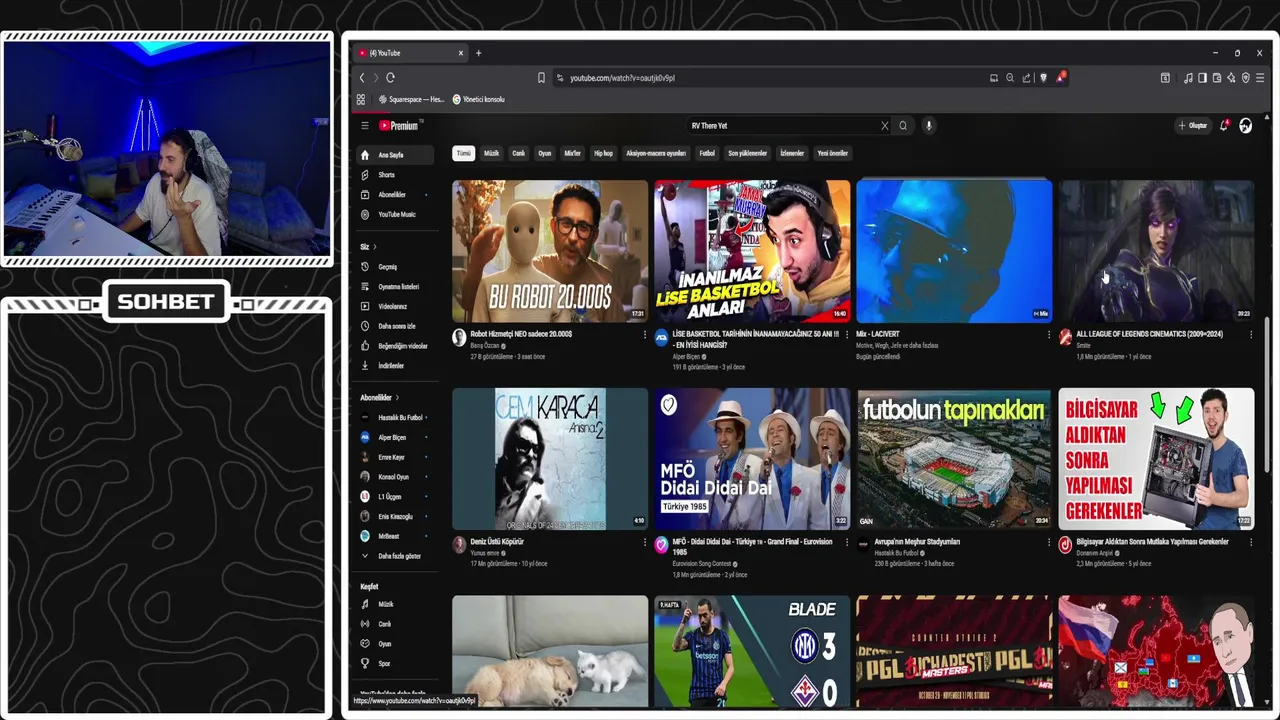Open YouTube Music in the sidebar
The width and height of the screenshot is (1280, 720).
click(395, 215)
